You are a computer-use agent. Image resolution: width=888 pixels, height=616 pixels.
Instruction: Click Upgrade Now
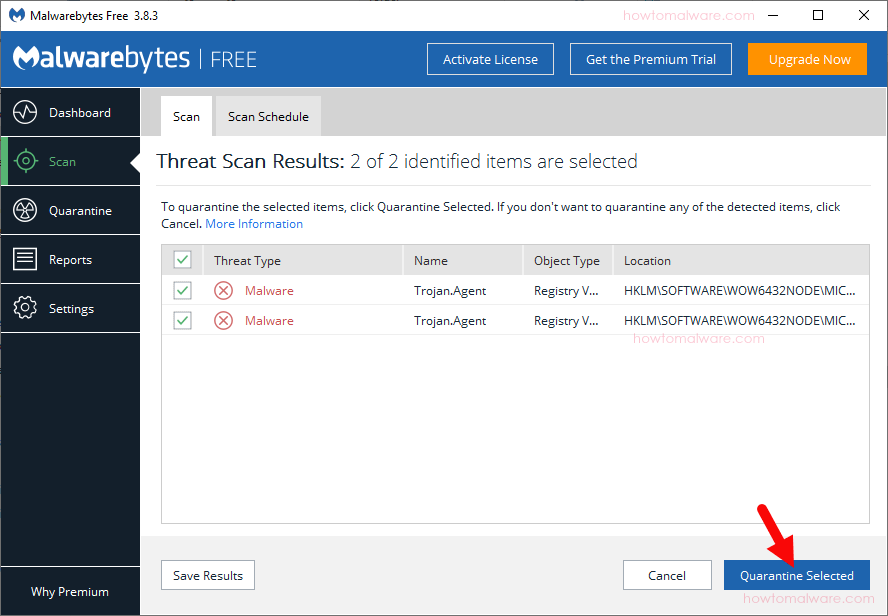click(x=807, y=59)
